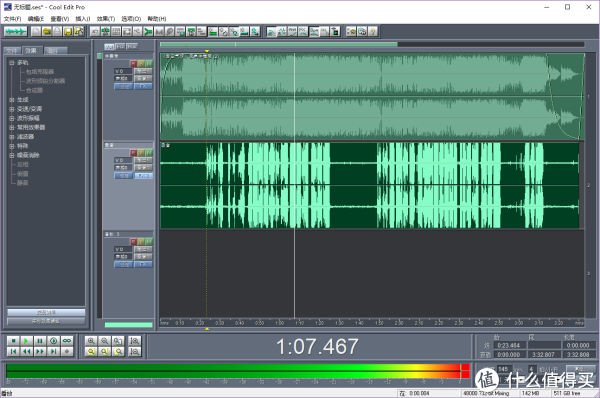
Task: Jump to the end of the session
Action: 54,351
